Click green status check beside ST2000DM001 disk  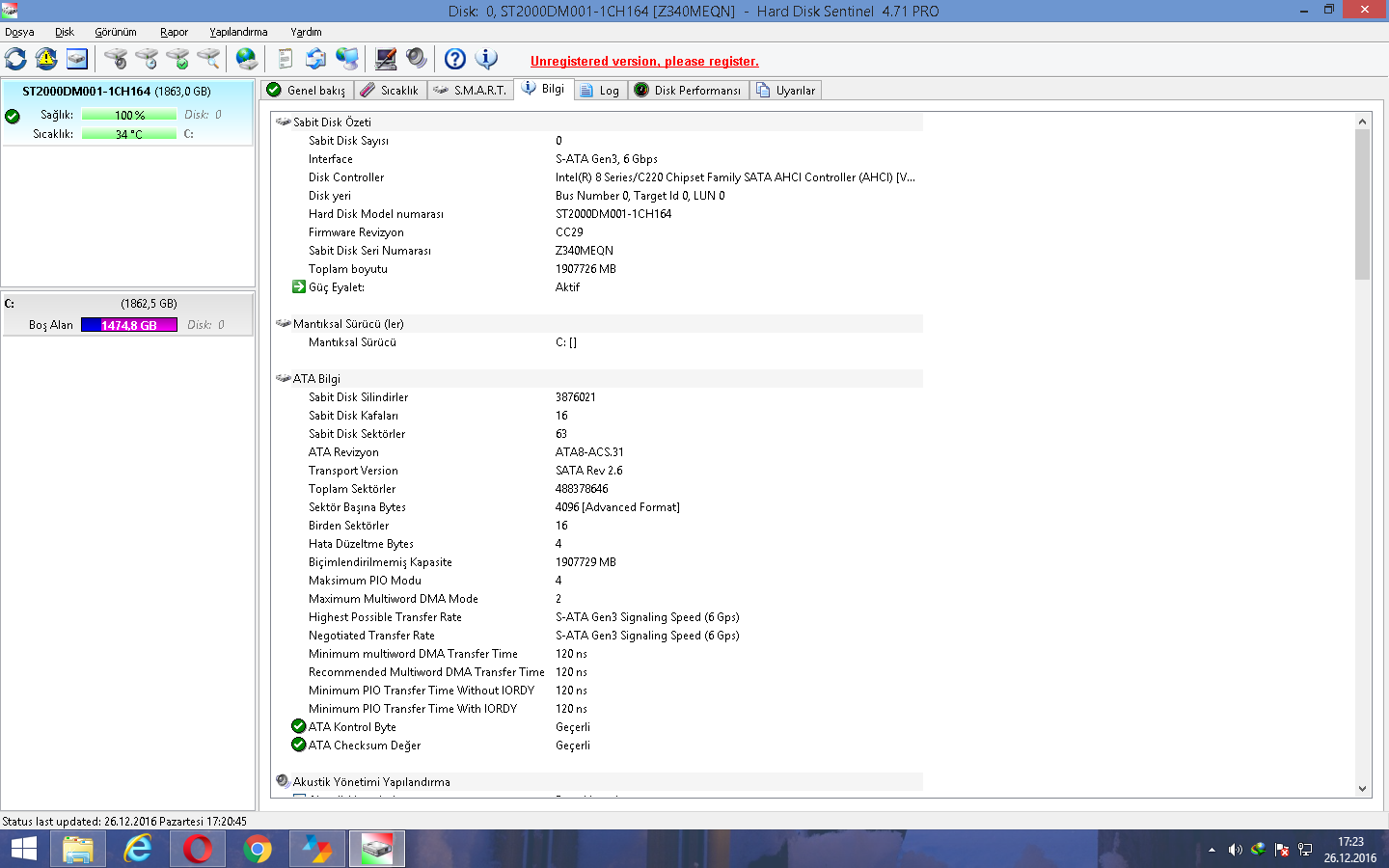[x=13, y=117]
